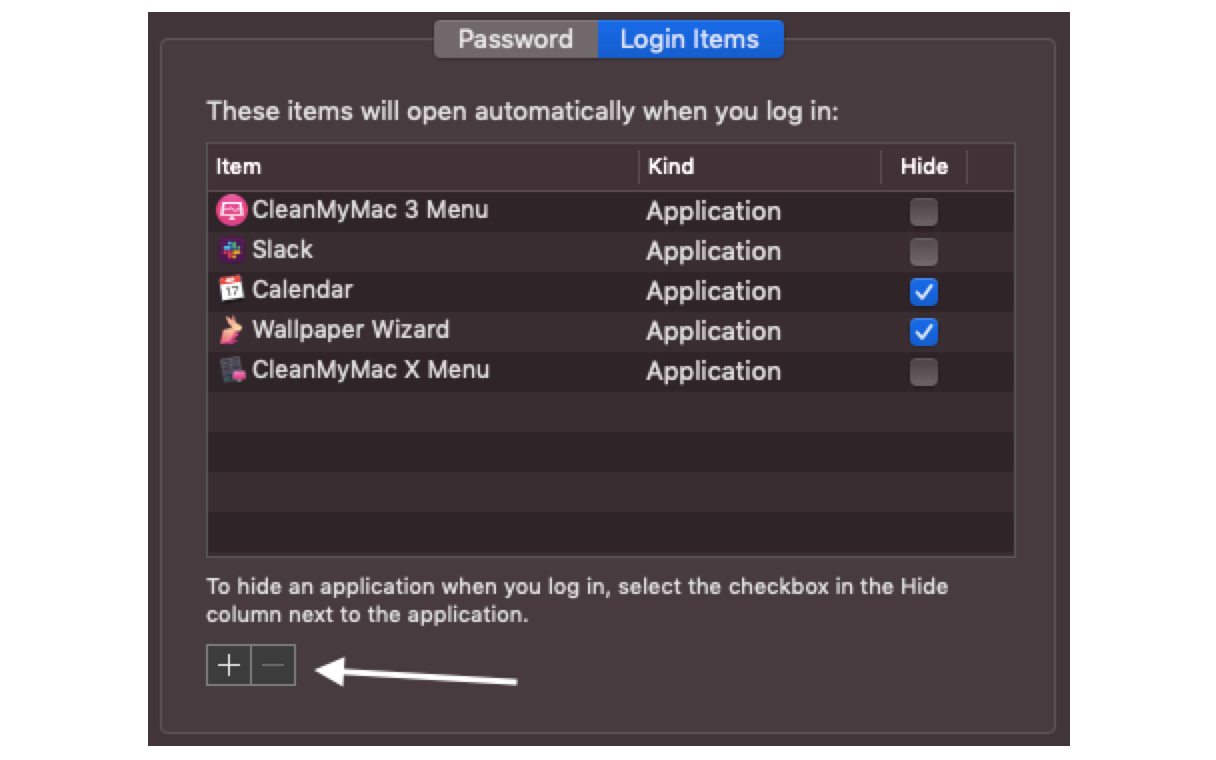Select the Login Items tab
Image resolution: width=1216 pixels, height=760 pixels.
(x=690, y=39)
